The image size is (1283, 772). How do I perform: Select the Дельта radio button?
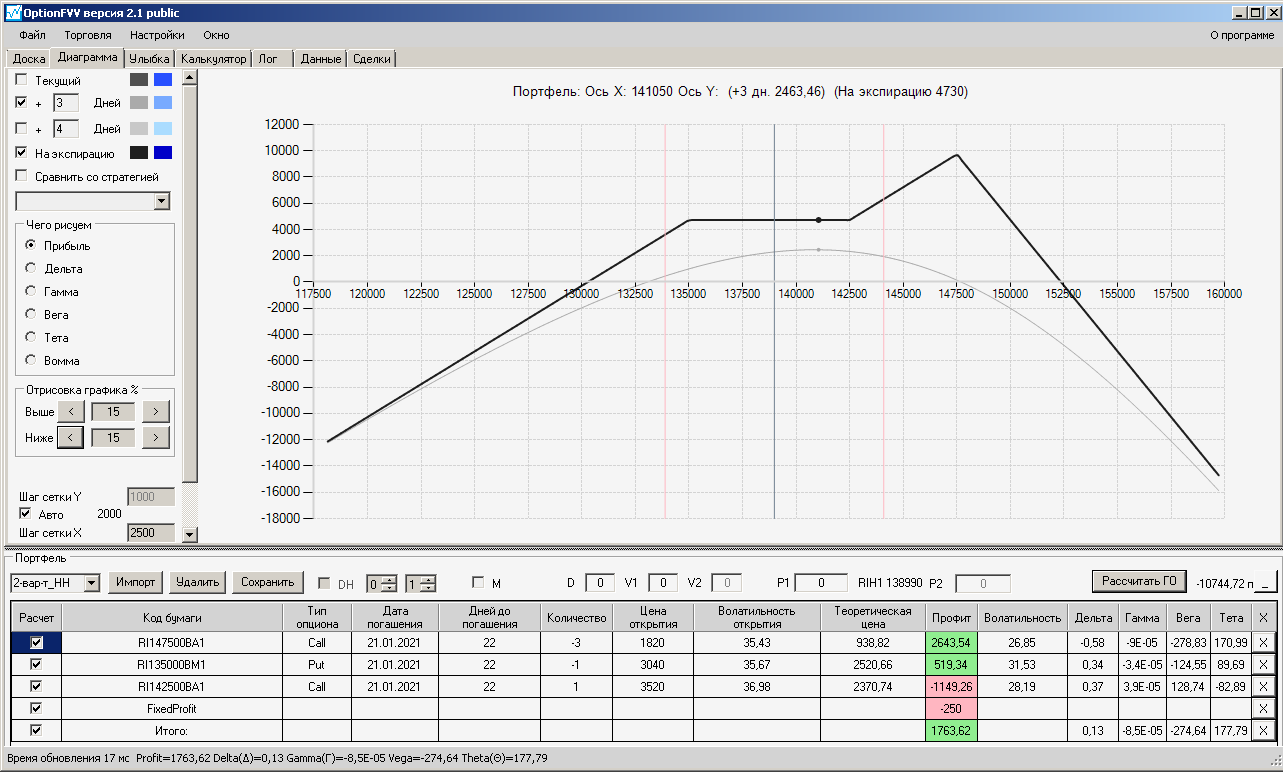tap(31, 269)
